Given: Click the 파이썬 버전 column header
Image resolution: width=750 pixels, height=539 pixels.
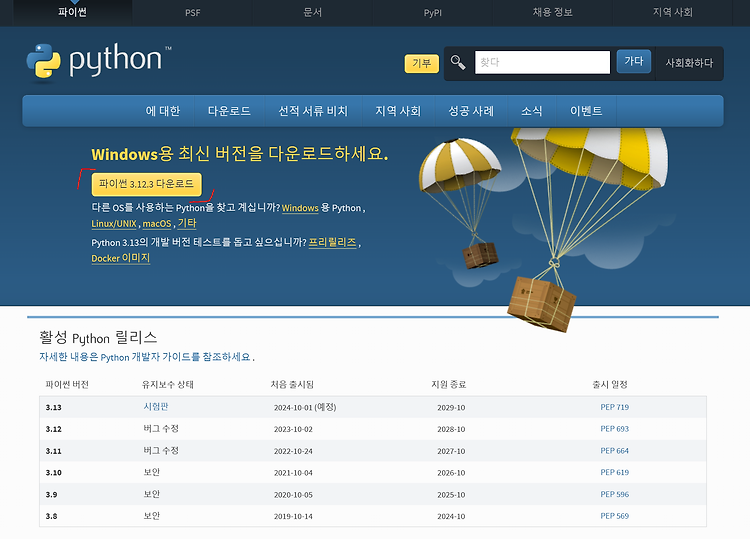Looking at the screenshot, I should [x=67, y=385].
